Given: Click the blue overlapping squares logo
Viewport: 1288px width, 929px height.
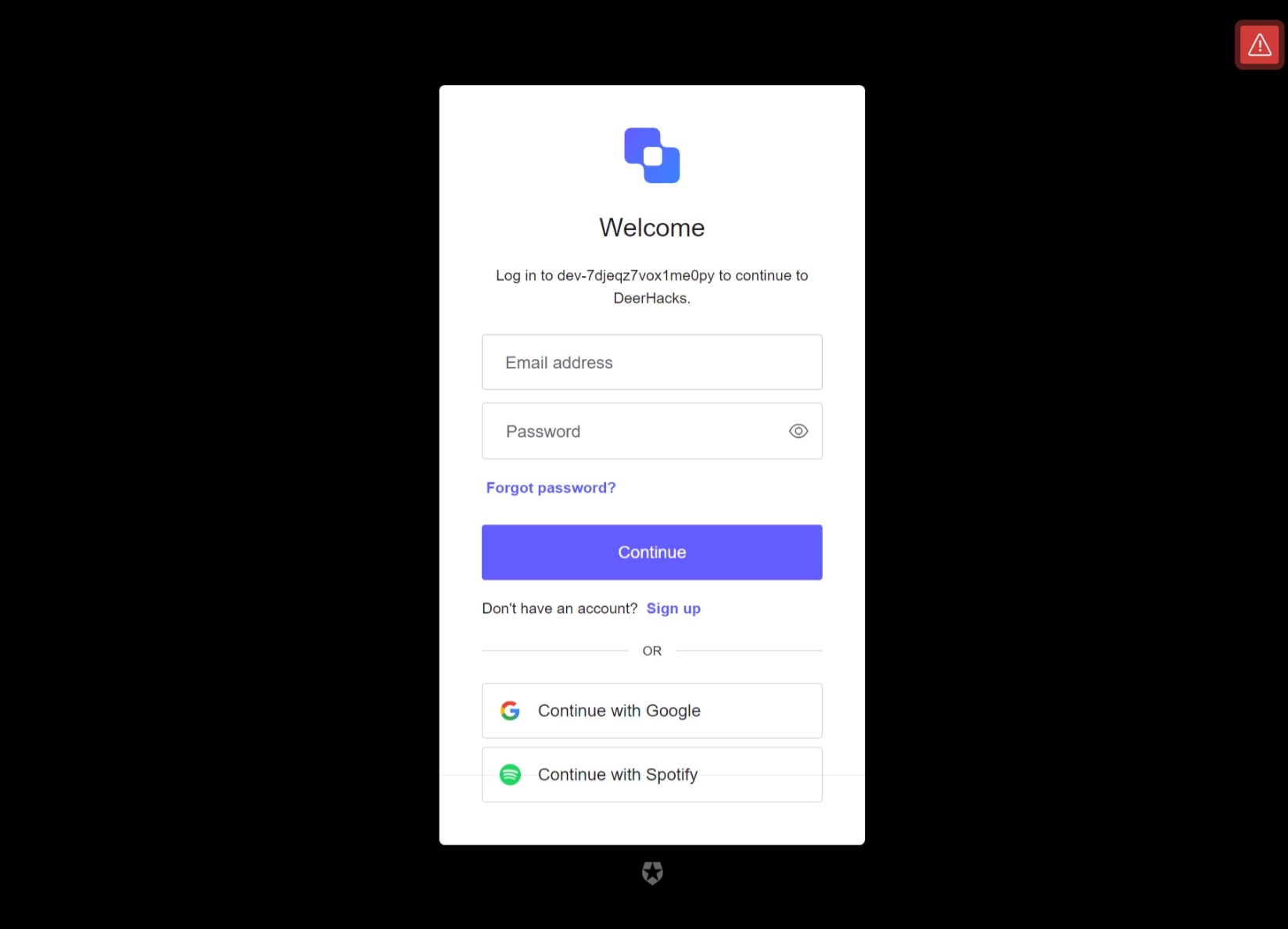Looking at the screenshot, I should (x=651, y=156).
